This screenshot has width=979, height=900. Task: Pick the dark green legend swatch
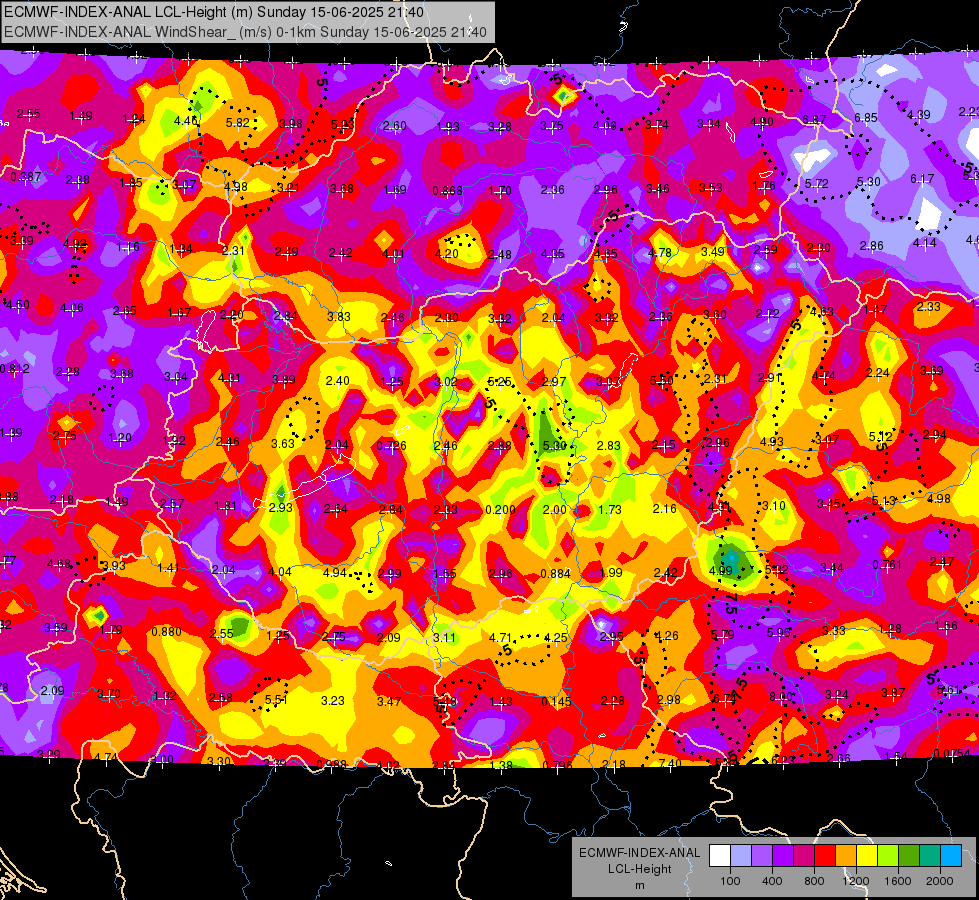pyautogui.click(x=908, y=856)
